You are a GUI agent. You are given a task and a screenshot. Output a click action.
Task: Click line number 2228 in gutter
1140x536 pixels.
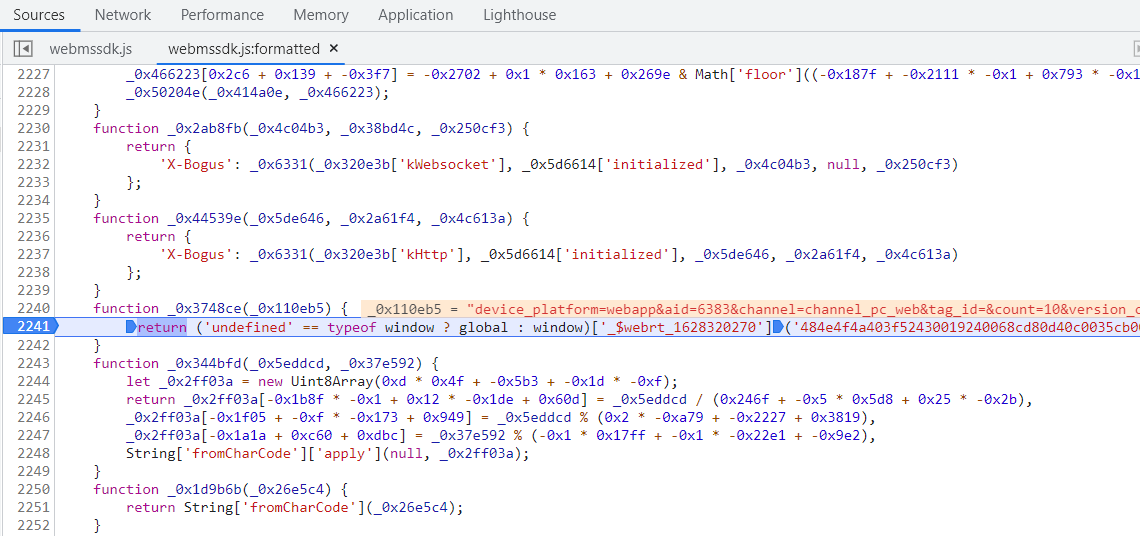pyautogui.click(x=31, y=92)
